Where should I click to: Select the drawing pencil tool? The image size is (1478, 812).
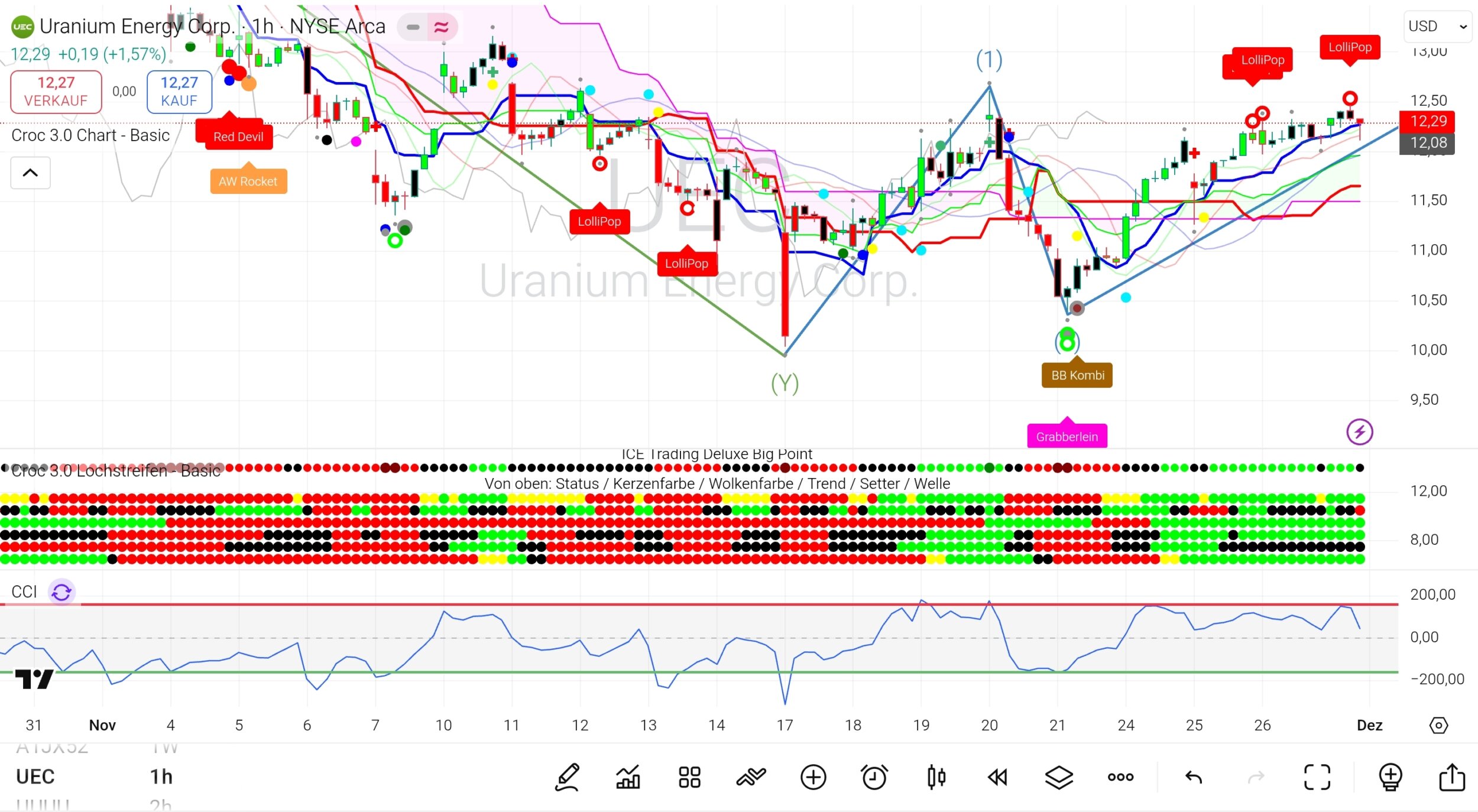[x=568, y=777]
